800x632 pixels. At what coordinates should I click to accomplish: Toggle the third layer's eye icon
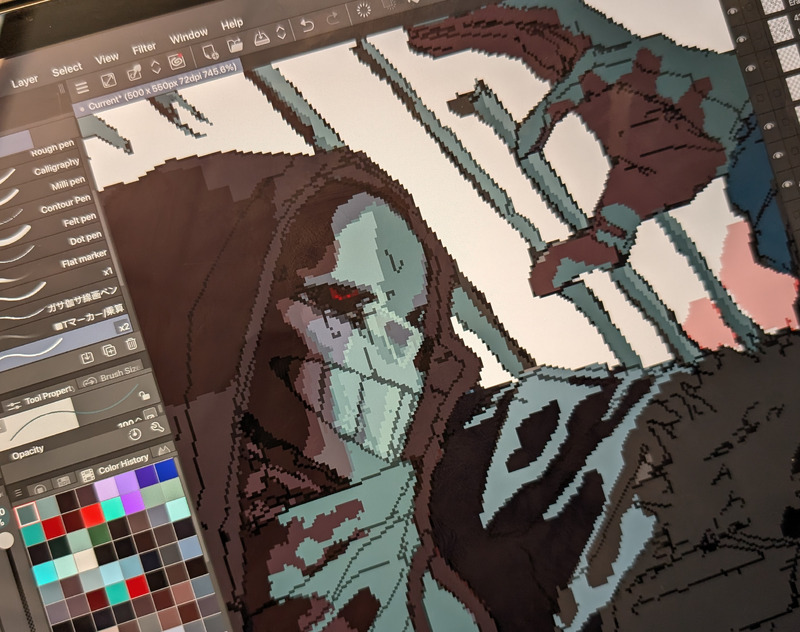click(751, 68)
